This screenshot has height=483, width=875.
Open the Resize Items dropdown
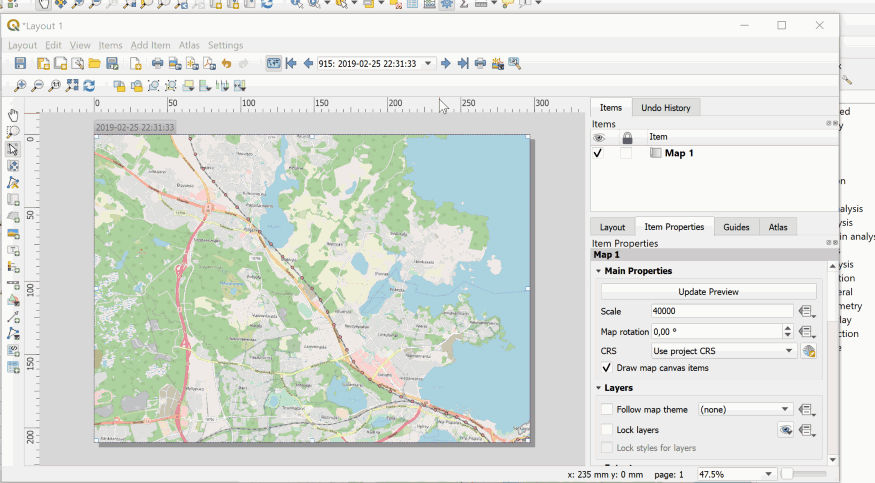(240, 86)
